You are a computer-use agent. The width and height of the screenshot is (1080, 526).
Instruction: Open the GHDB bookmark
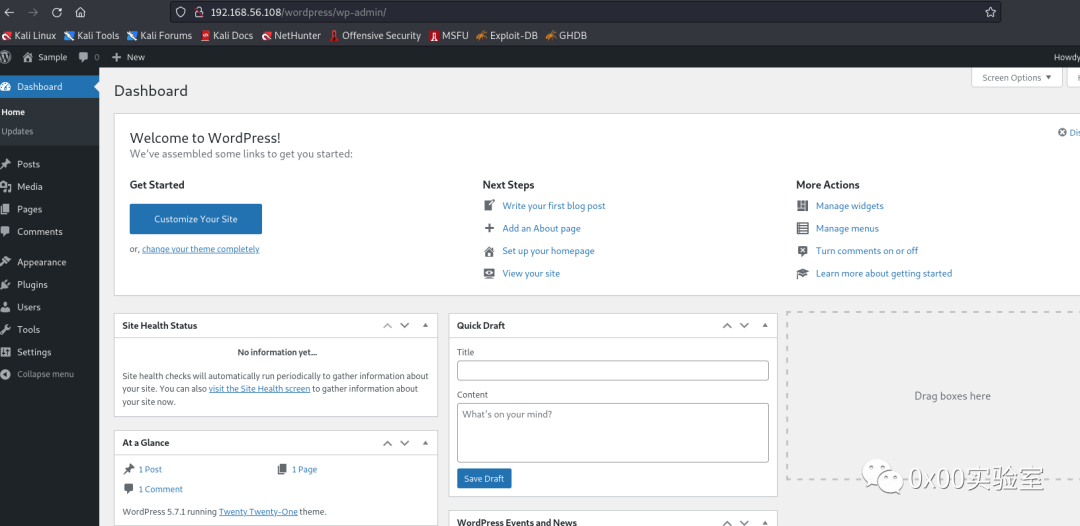(566, 35)
